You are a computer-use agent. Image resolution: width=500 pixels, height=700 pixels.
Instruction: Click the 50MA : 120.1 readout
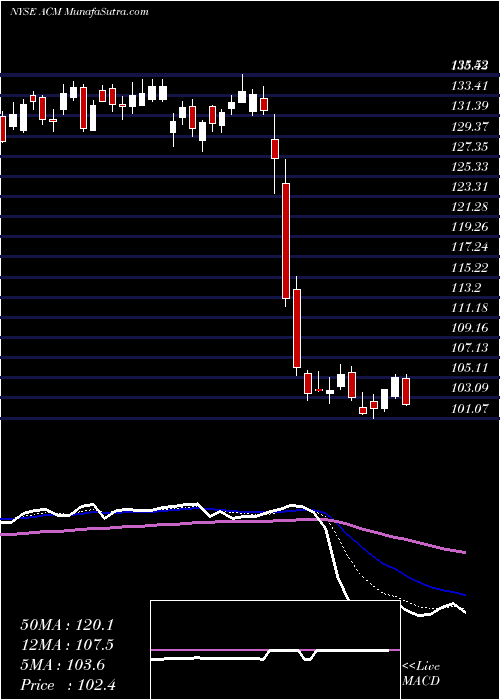coord(67,625)
